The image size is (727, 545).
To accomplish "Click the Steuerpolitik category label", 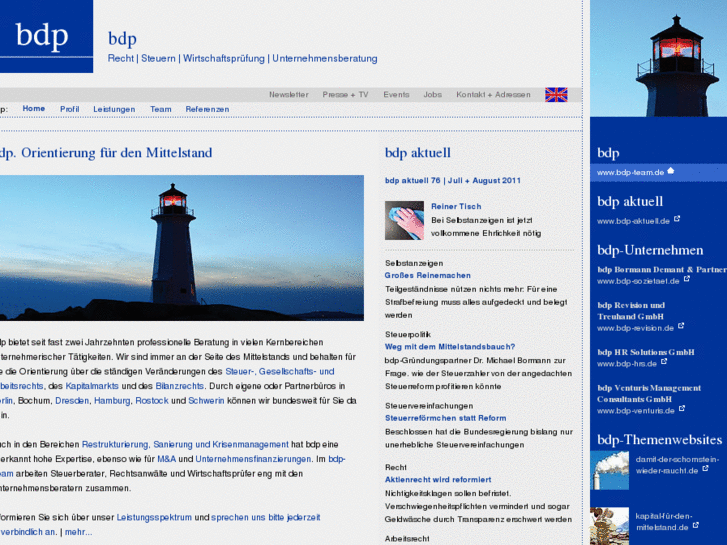I will pos(408,334).
